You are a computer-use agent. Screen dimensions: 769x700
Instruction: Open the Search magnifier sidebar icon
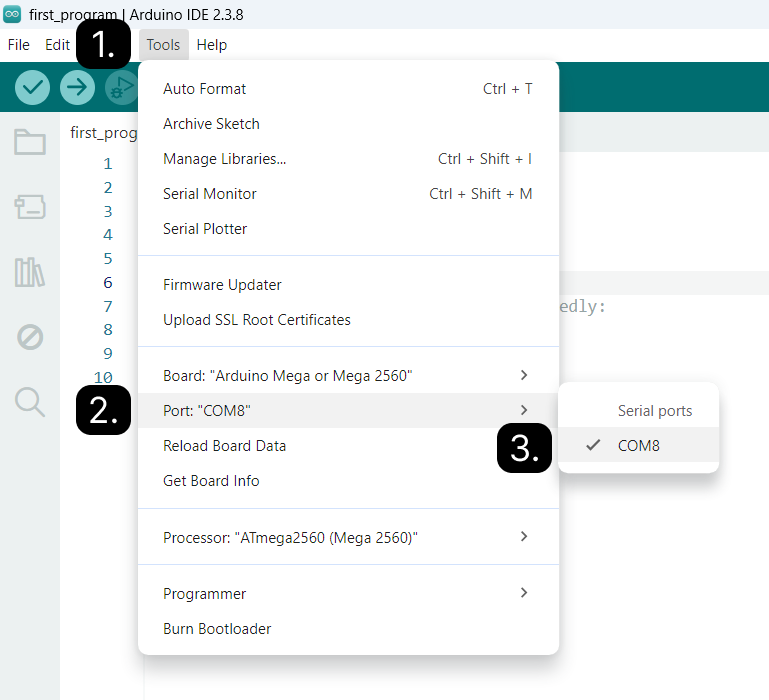tap(30, 402)
